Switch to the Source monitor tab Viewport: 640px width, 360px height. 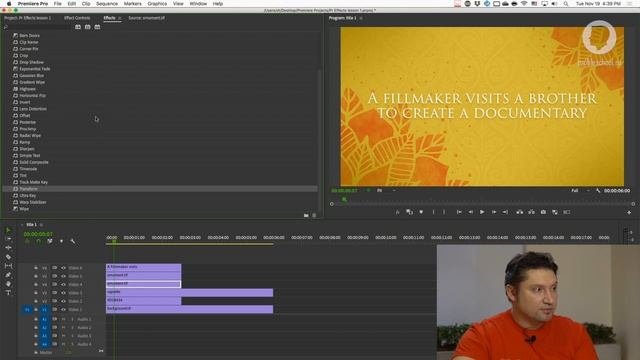pyautogui.click(x=147, y=18)
